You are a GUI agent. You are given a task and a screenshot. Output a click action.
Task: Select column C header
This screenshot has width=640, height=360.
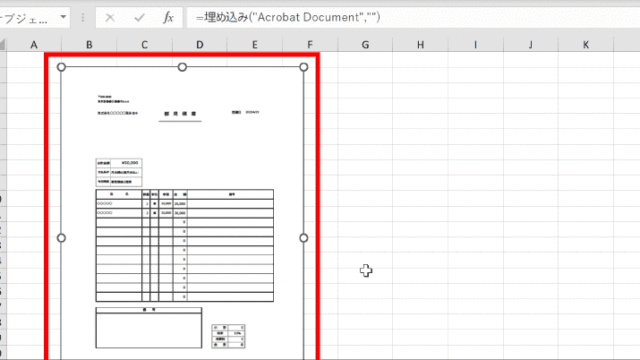coord(144,44)
